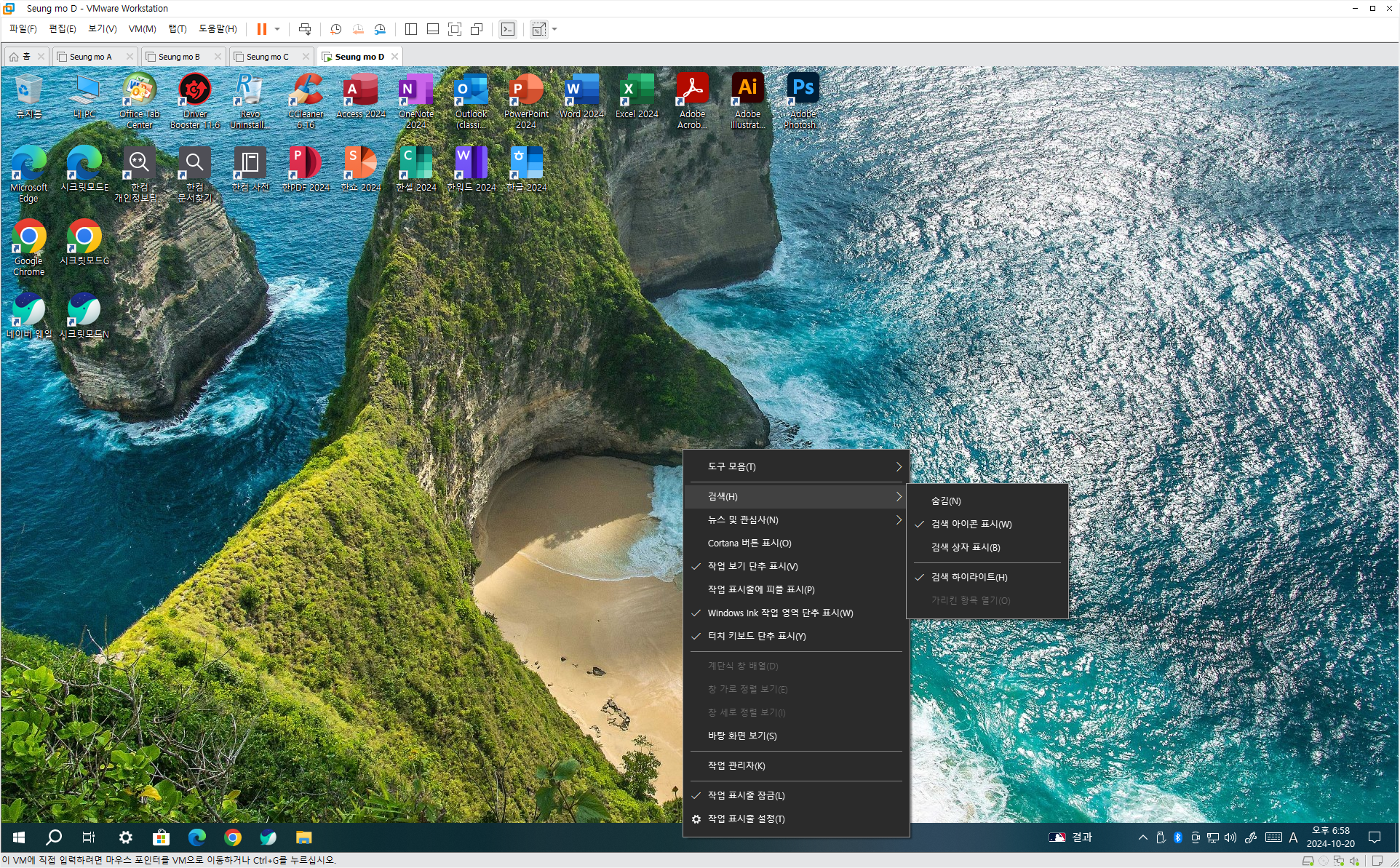Open File Explorer from the taskbar
Image resolution: width=1400 pixels, height=868 pixels.
(x=303, y=837)
